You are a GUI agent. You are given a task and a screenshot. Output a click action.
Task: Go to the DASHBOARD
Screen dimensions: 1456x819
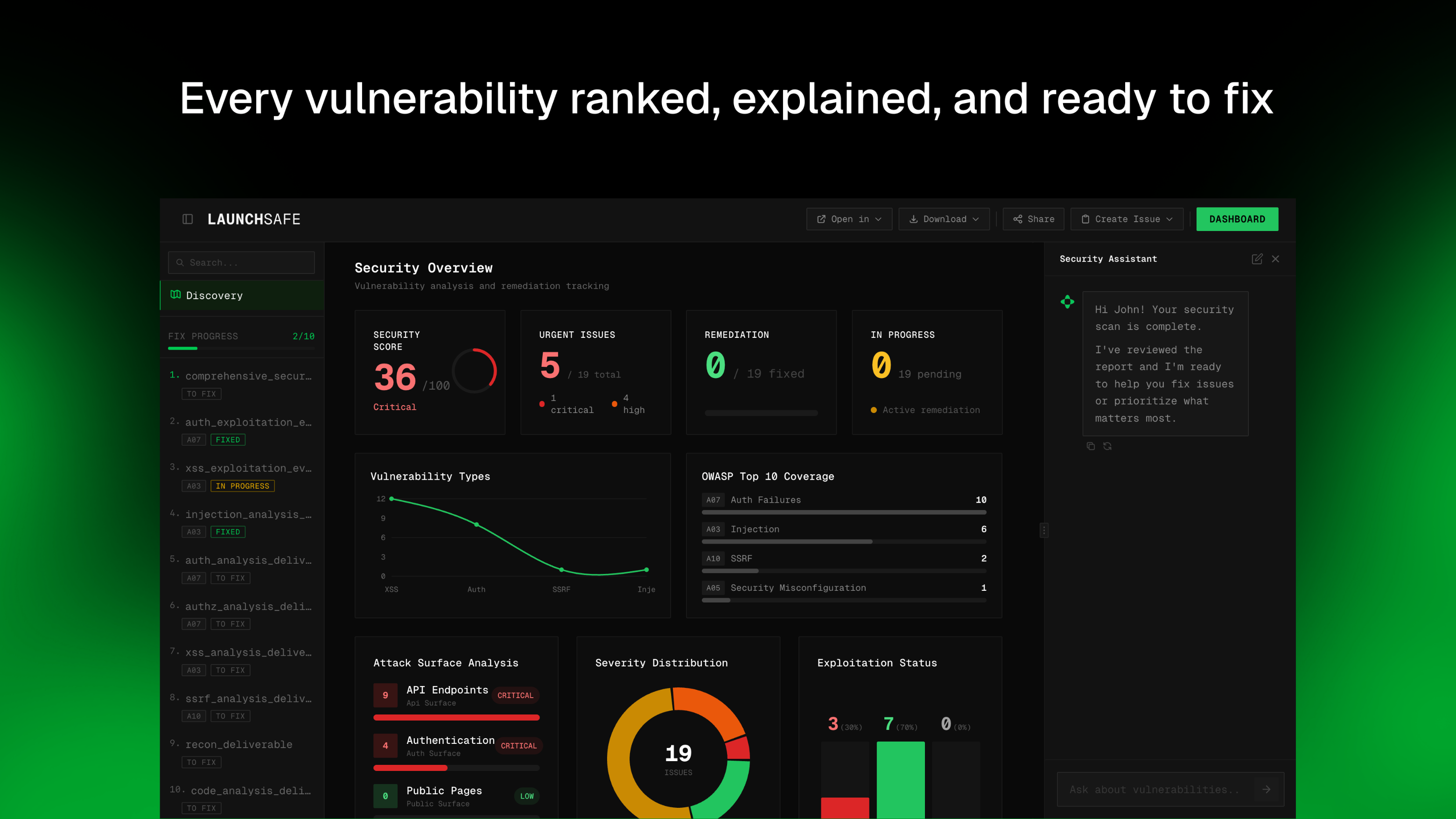1237,219
